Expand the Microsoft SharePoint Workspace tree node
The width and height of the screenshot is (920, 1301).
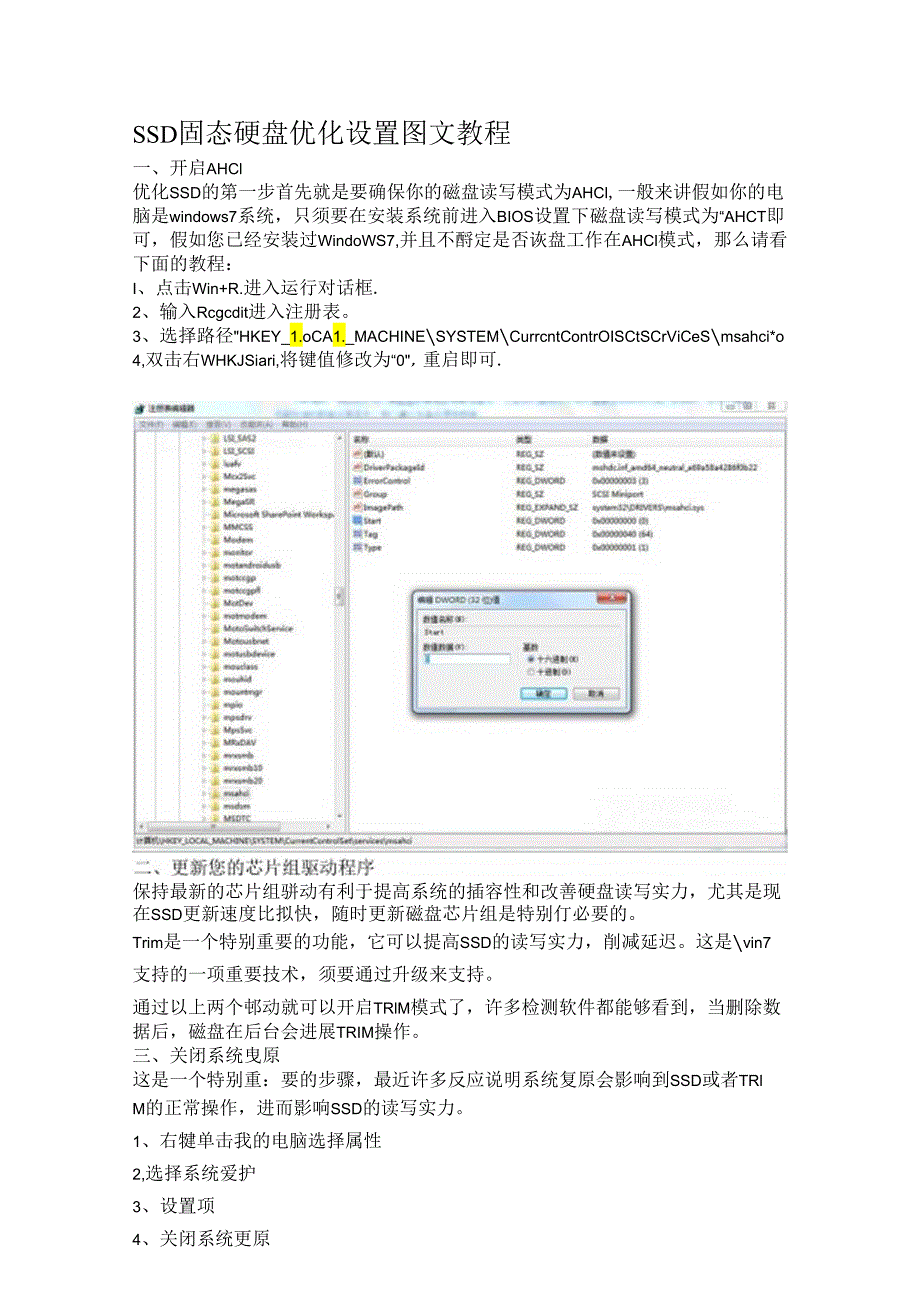pyautogui.click(x=206, y=514)
